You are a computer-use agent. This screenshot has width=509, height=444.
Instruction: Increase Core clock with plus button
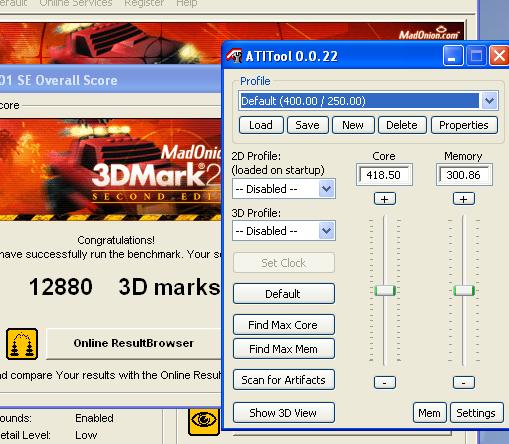click(385, 199)
